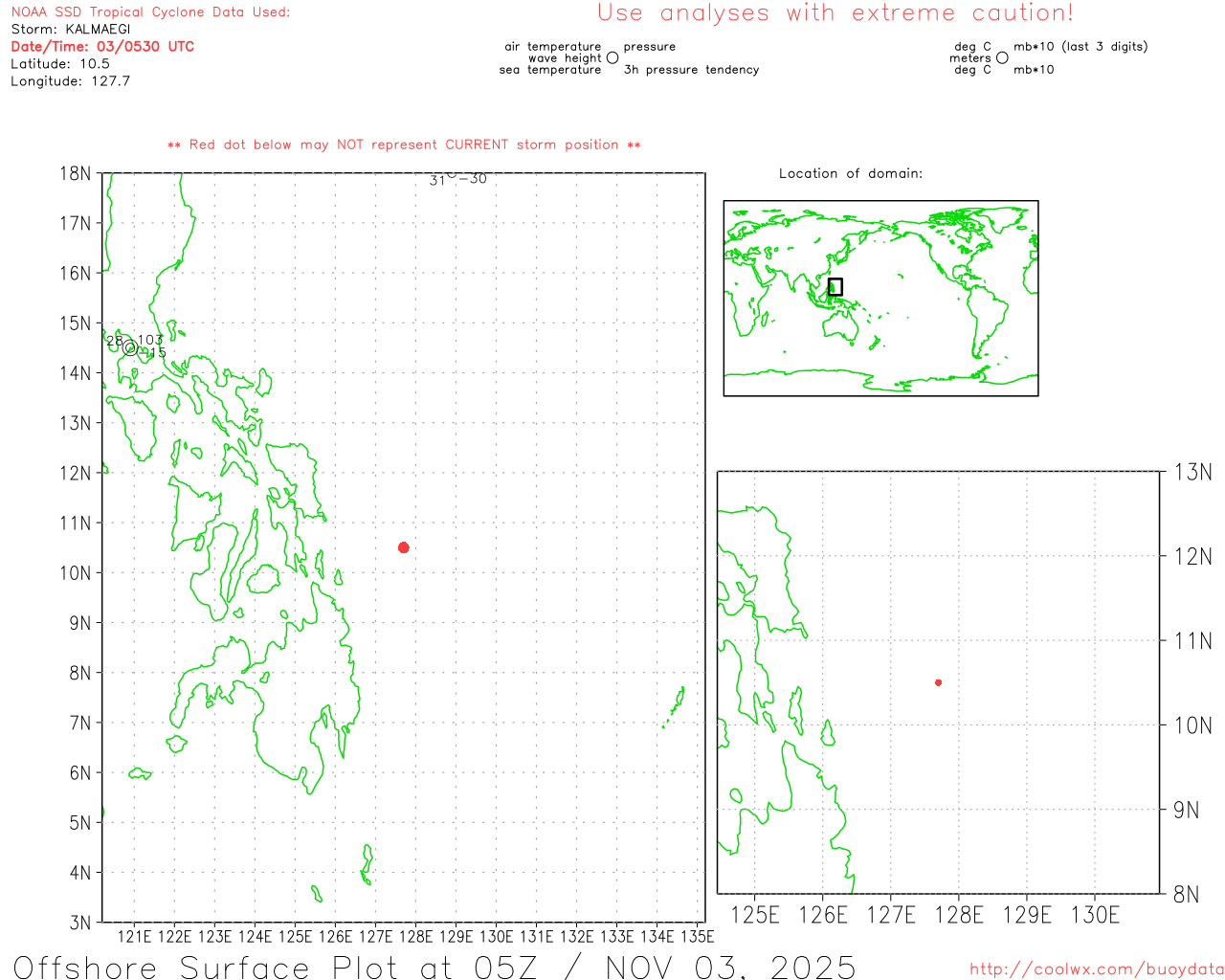Click the 128E label on inset map axis
Screen dimensions: 1225x980
pos(959,915)
